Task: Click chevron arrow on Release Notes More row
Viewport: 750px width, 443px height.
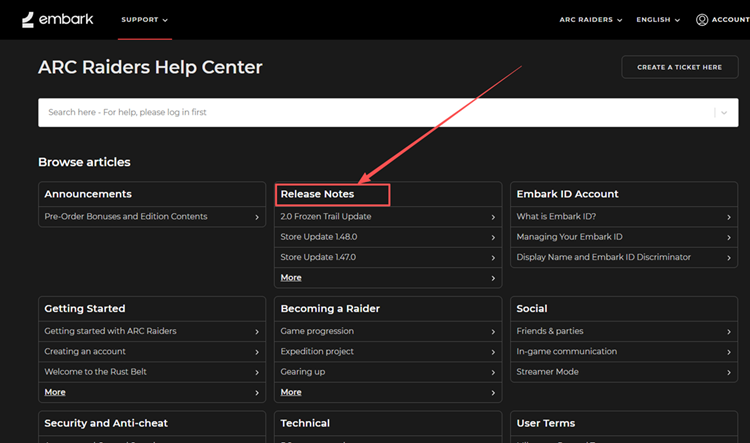Action: pos(493,278)
